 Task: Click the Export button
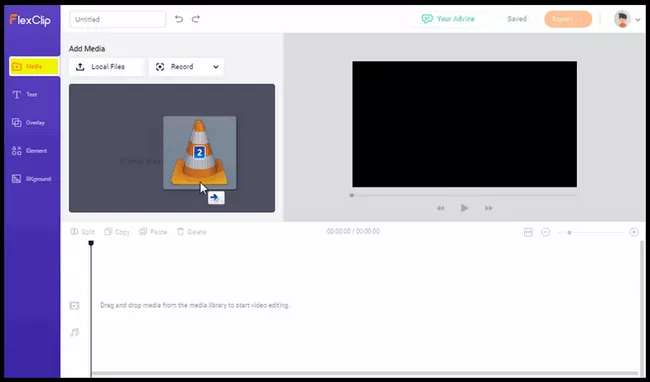pos(568,19)
